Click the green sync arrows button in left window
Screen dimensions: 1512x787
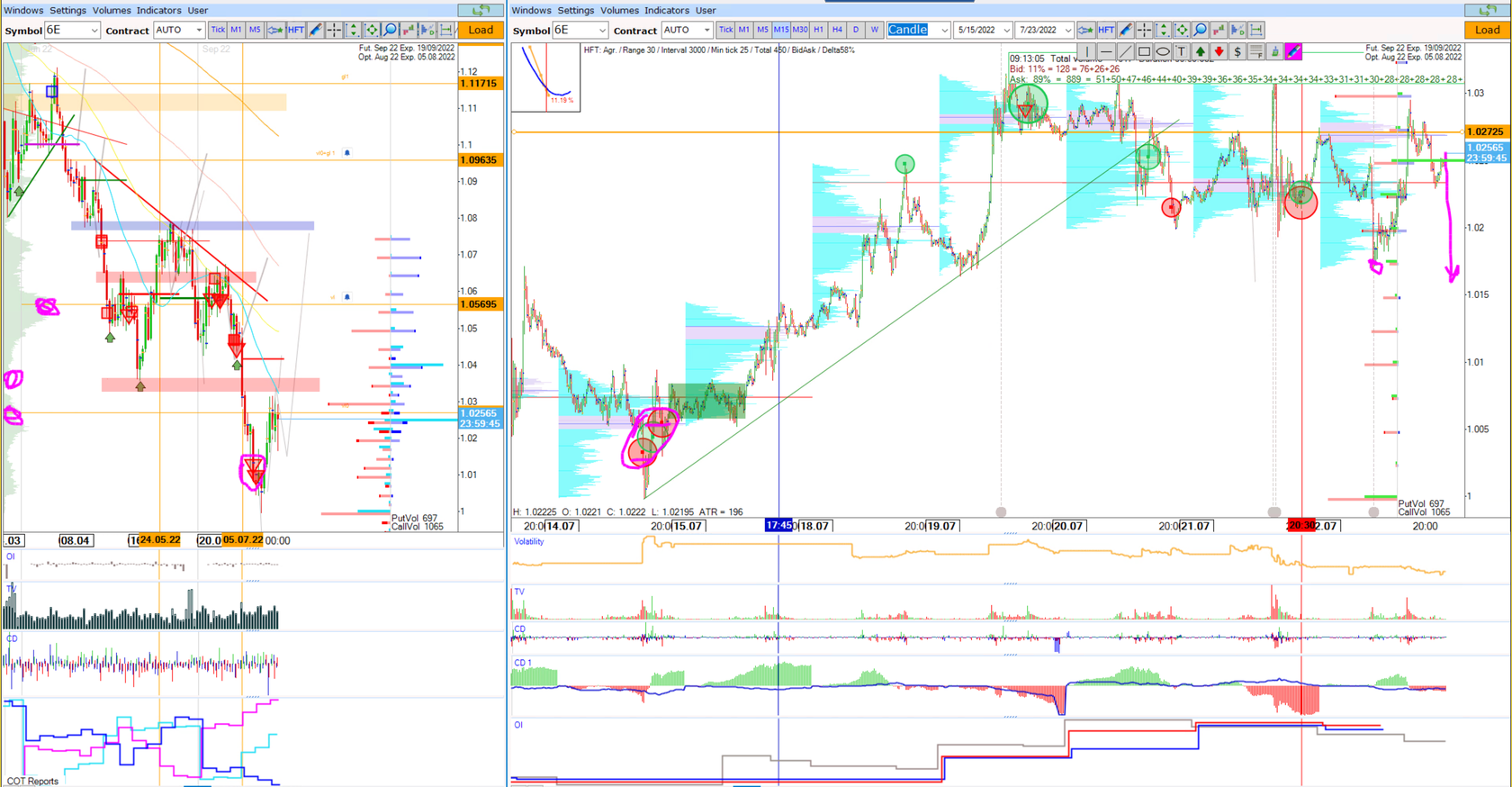pyautogui.click(x=481, y=10)
